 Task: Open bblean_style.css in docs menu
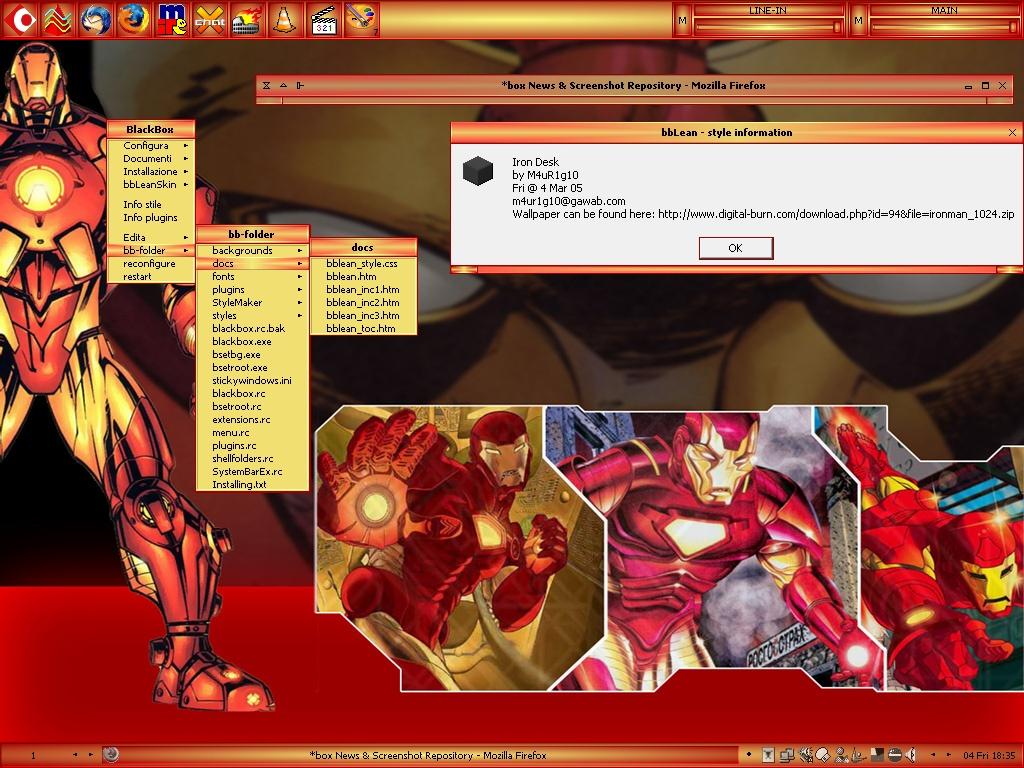[363, 263]
